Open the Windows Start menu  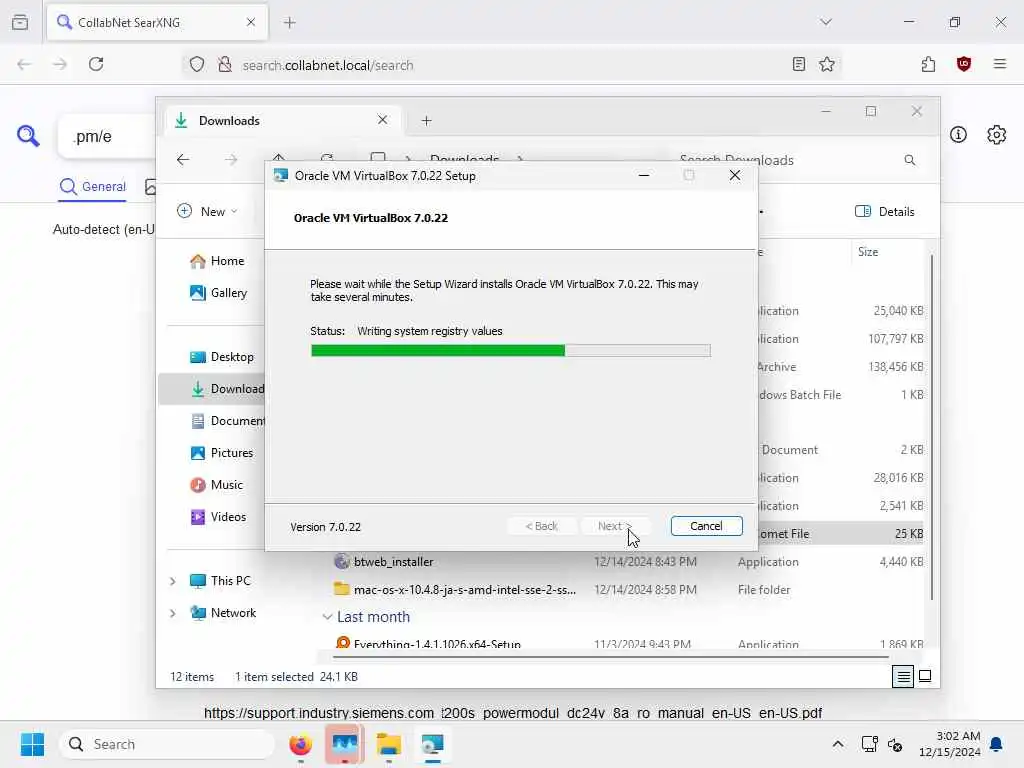(32, 744)
